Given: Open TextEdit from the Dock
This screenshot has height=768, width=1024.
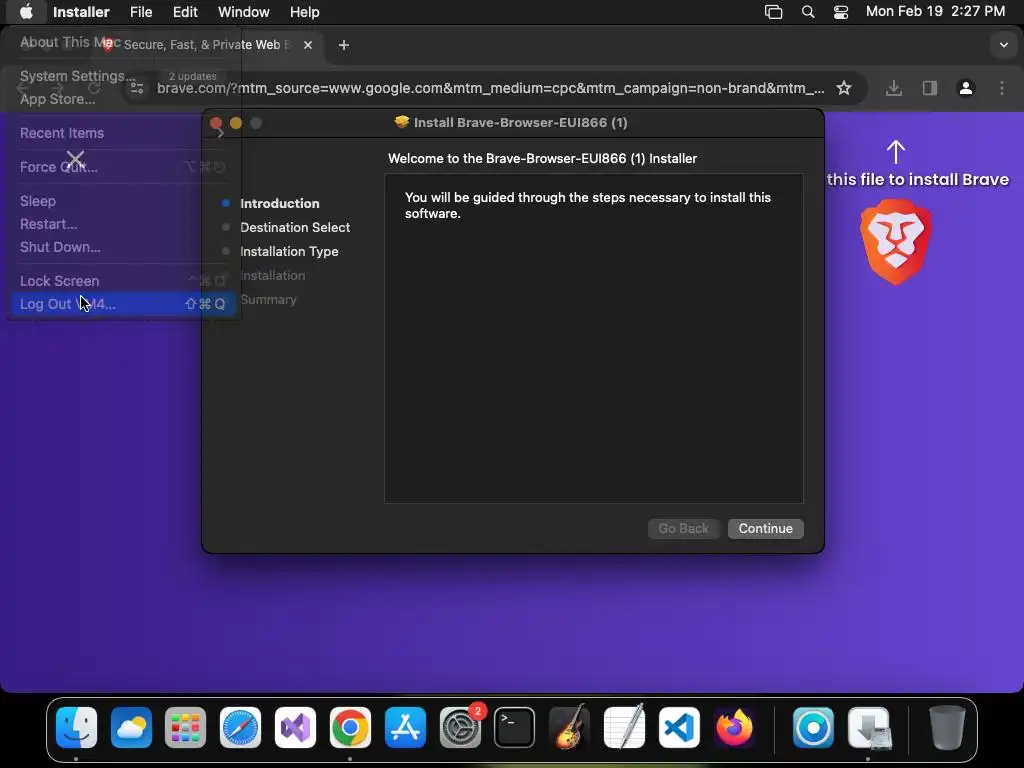Looking at the screenshot, I should pyautogui.click(x=624, y=728).
